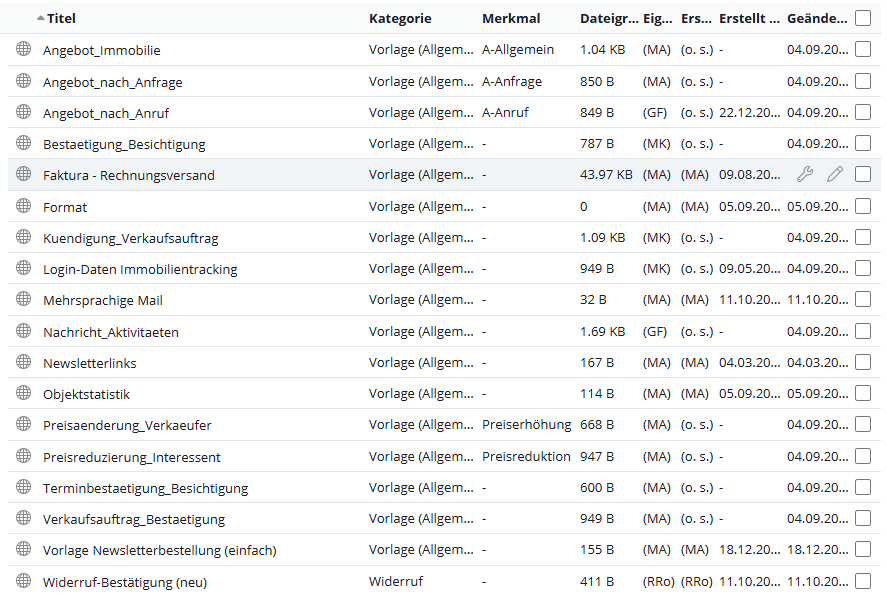The width and height of the screenshot is (887, 595).
Task: Click globe icon of Bestaetigung_Besichtigung row
Action: (23, 143)
